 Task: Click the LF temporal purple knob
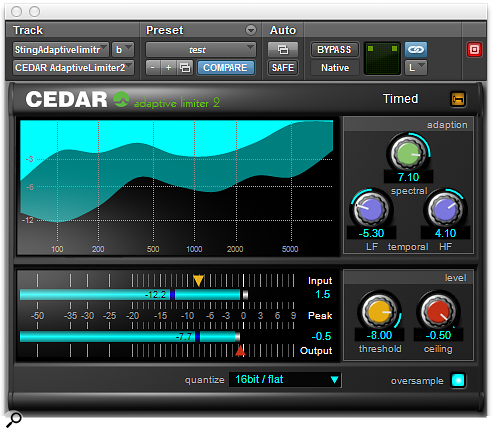click(371, 210)
